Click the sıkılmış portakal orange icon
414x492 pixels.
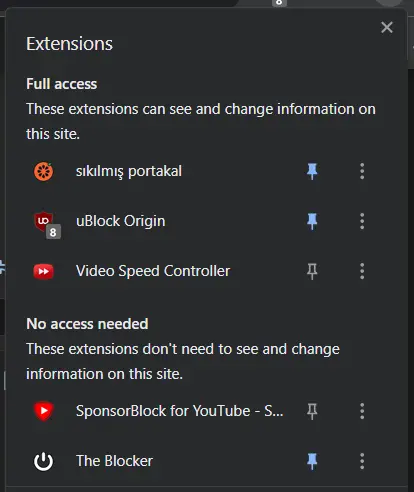43,172
